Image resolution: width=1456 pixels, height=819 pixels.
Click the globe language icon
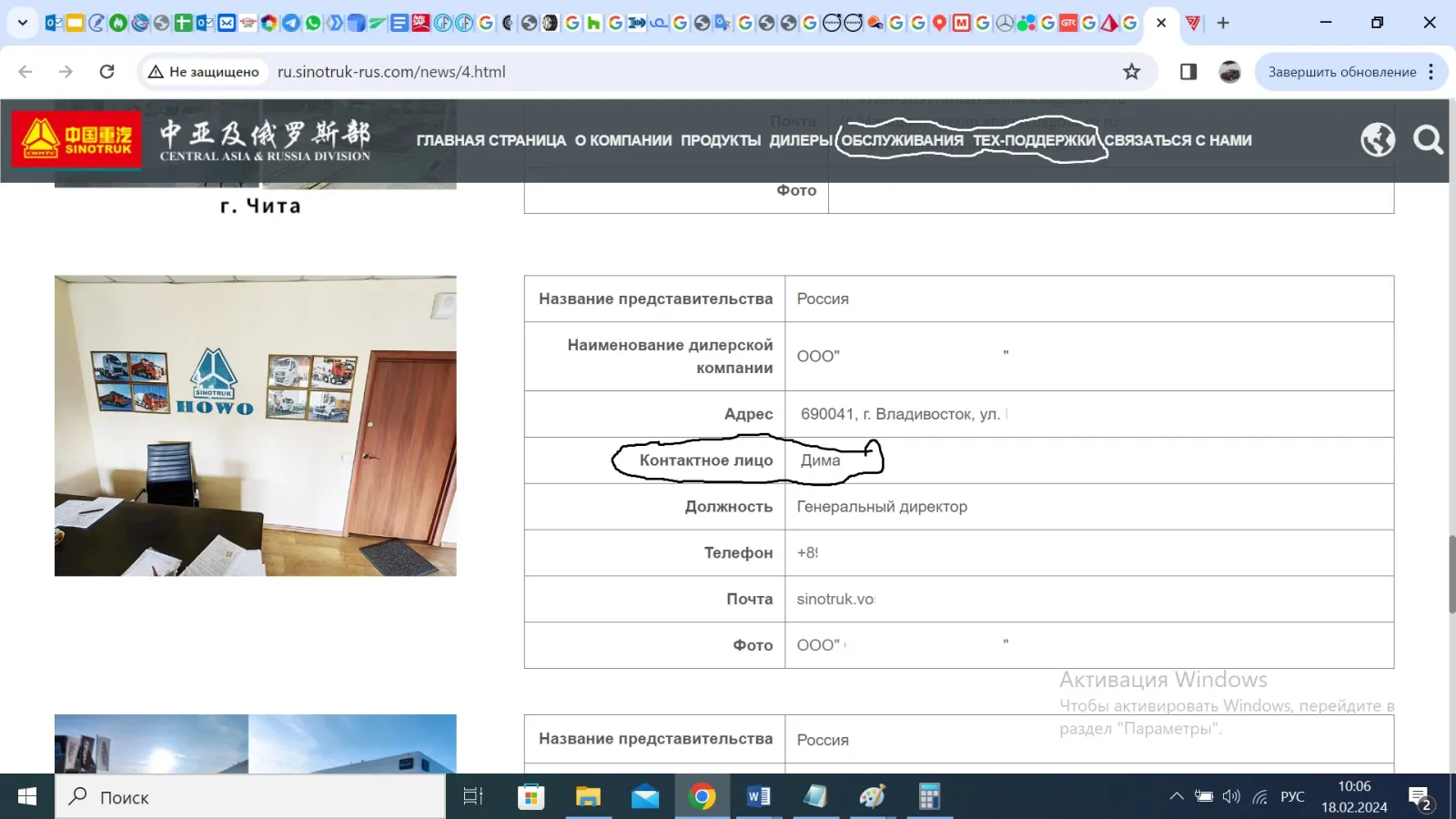point(1378,140)
